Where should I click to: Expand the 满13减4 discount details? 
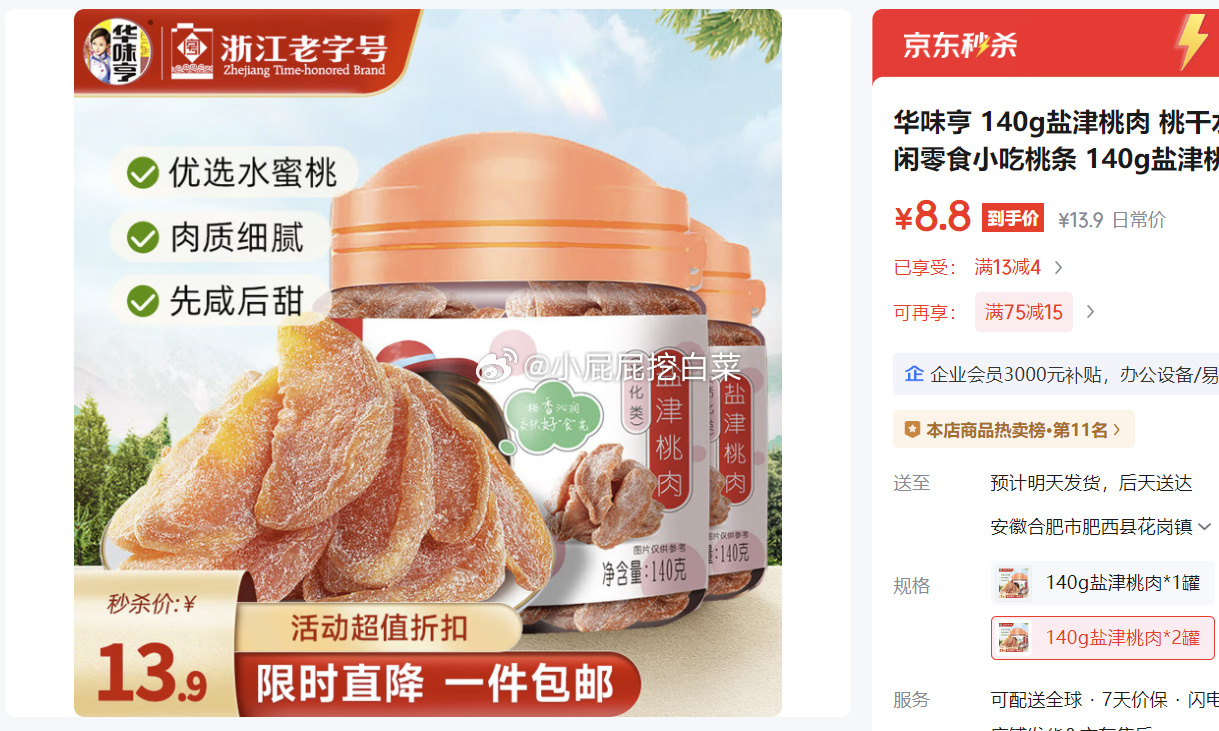(x=1059, y=267)
